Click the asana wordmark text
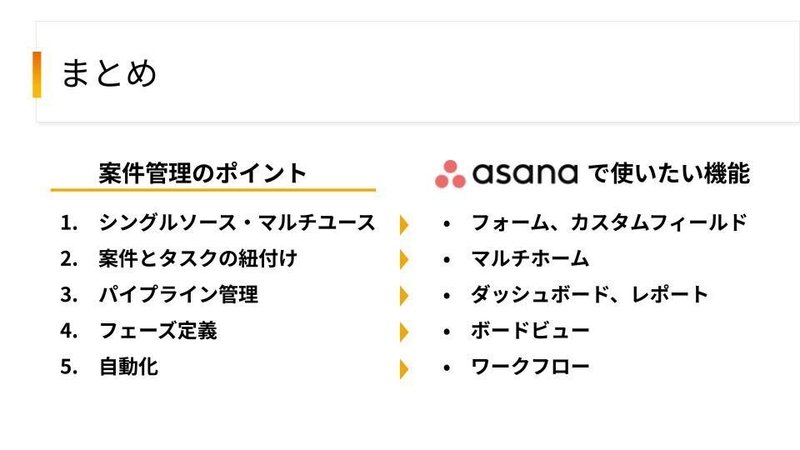Screen dimensions: 800x450 click(x=525, y=174)
